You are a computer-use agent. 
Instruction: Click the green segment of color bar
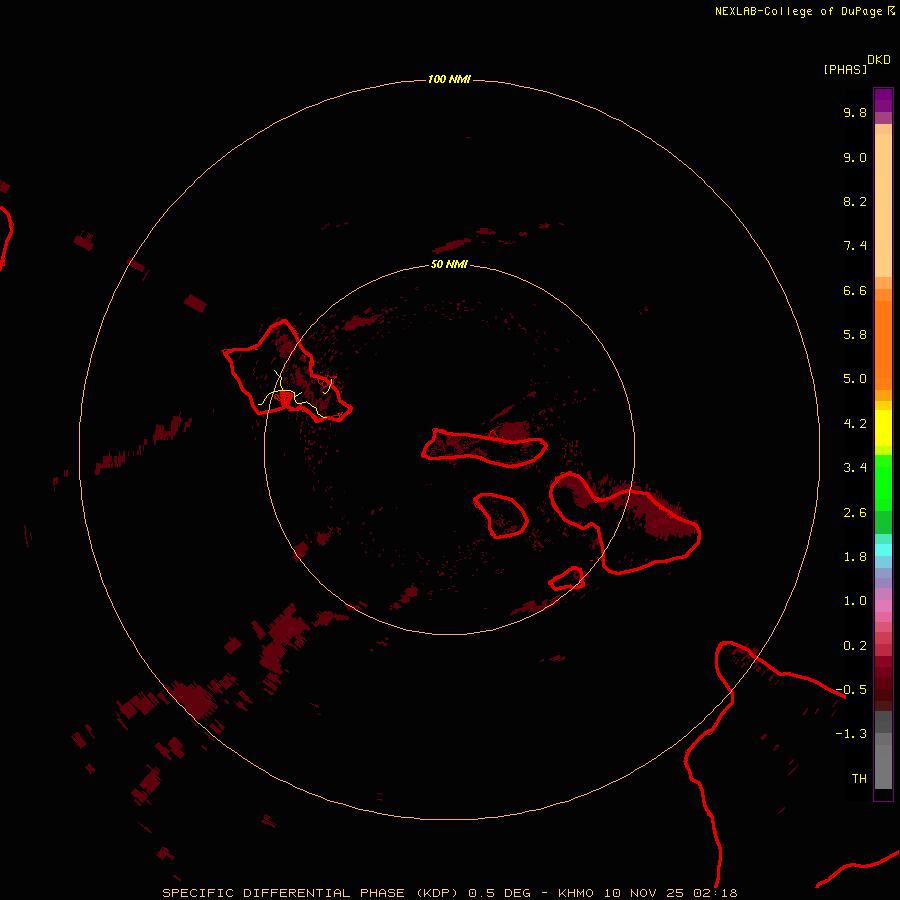coord(883,482)
